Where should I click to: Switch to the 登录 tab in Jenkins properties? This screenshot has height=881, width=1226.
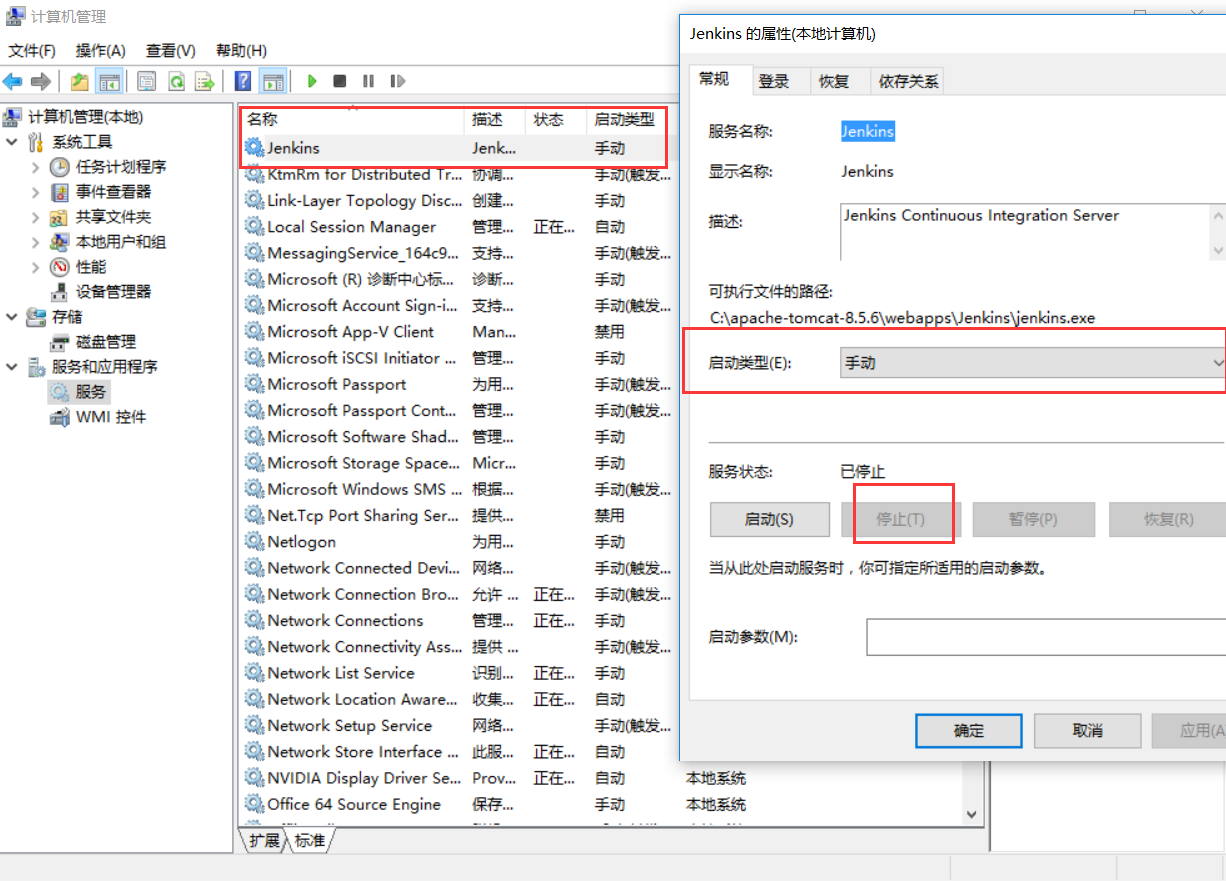[x=774, y=82]
